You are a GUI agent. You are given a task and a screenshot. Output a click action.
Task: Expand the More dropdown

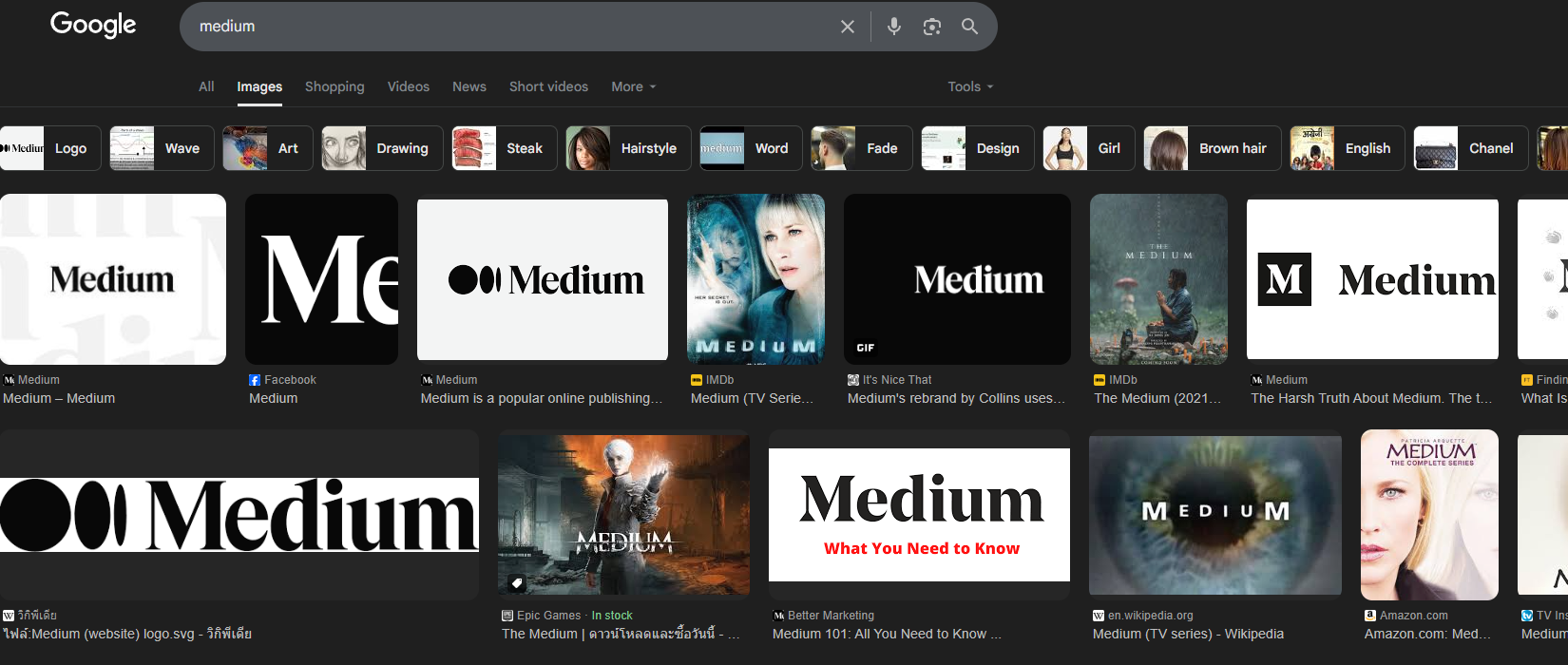(634, 86)
